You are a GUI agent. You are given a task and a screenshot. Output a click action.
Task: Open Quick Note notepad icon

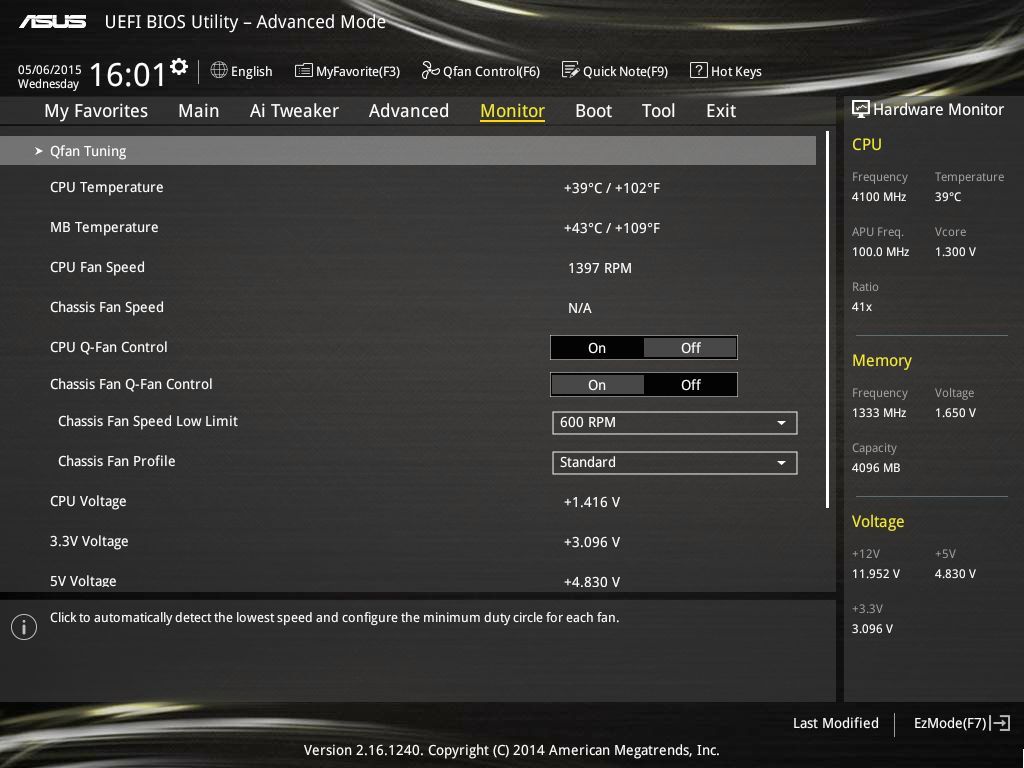[570, 71]
